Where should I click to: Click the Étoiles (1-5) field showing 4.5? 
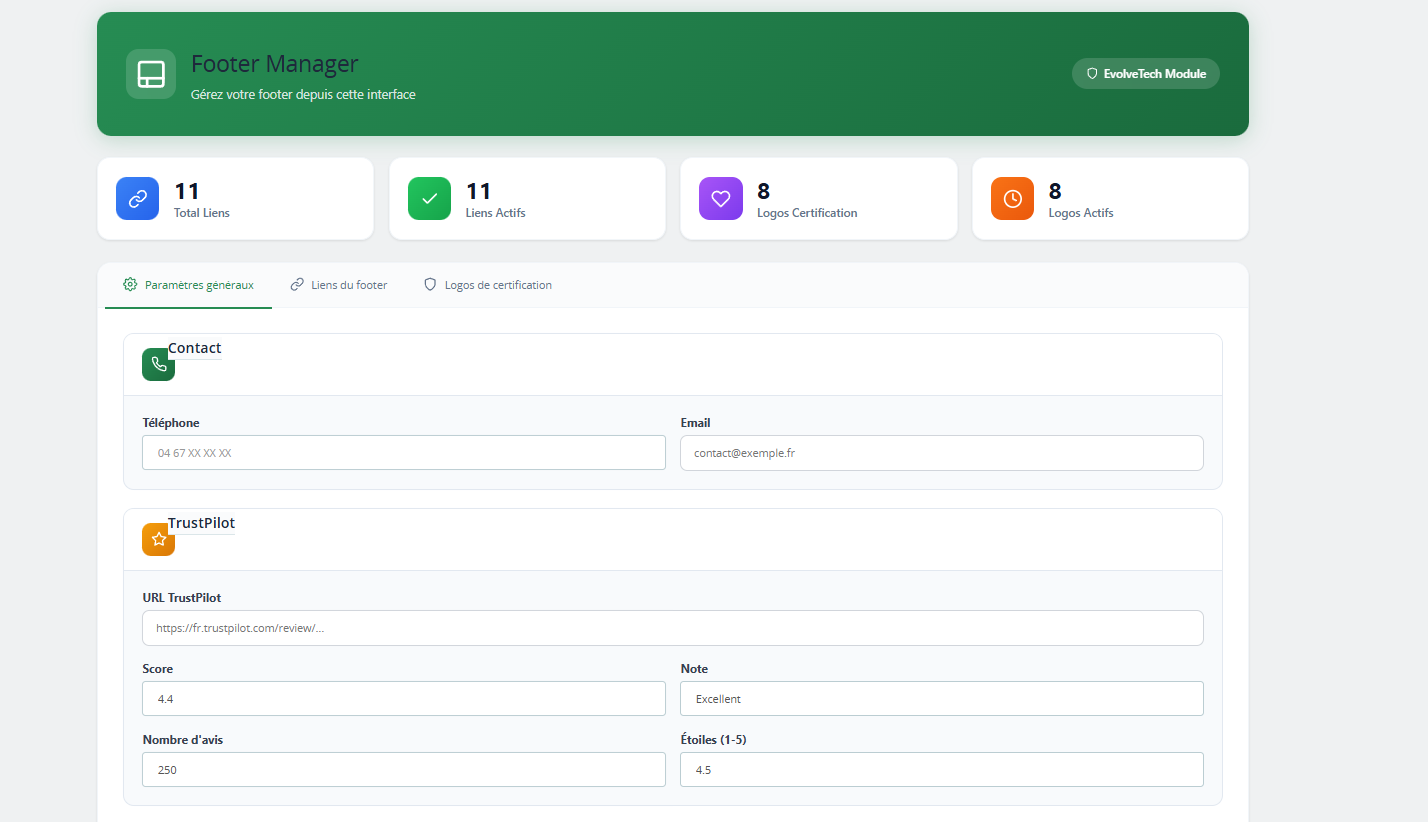click(941, 769)
